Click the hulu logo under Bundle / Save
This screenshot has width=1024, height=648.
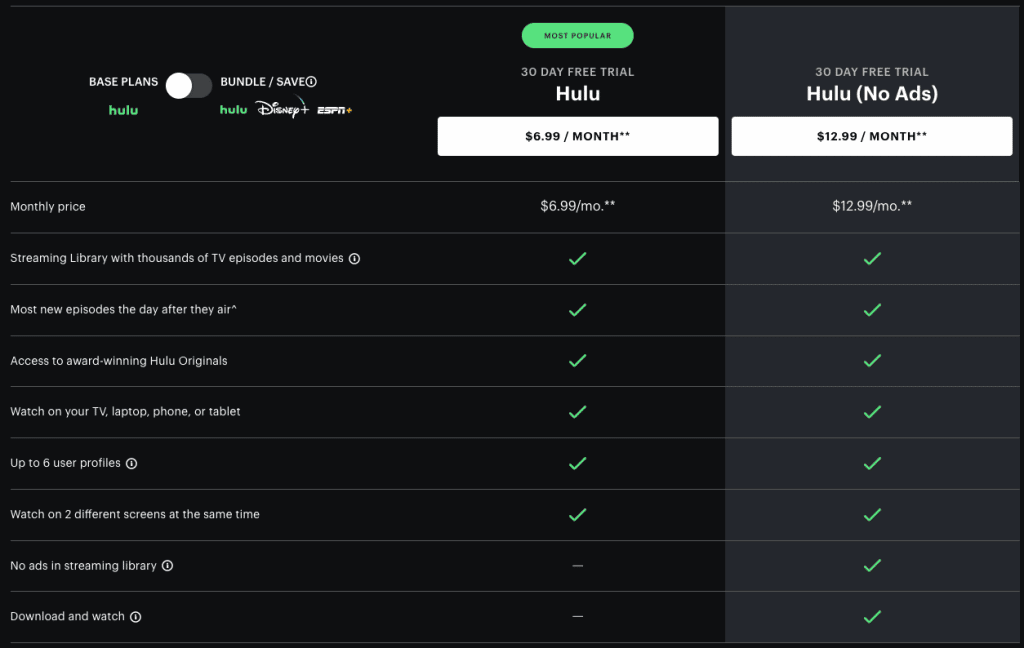click(233, 110)
